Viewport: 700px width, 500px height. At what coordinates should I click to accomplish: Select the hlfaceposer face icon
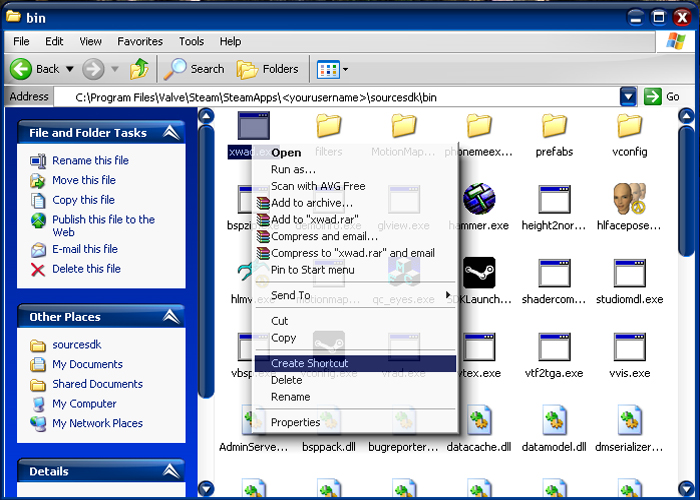pyautogui.click(x=629, y=199)
